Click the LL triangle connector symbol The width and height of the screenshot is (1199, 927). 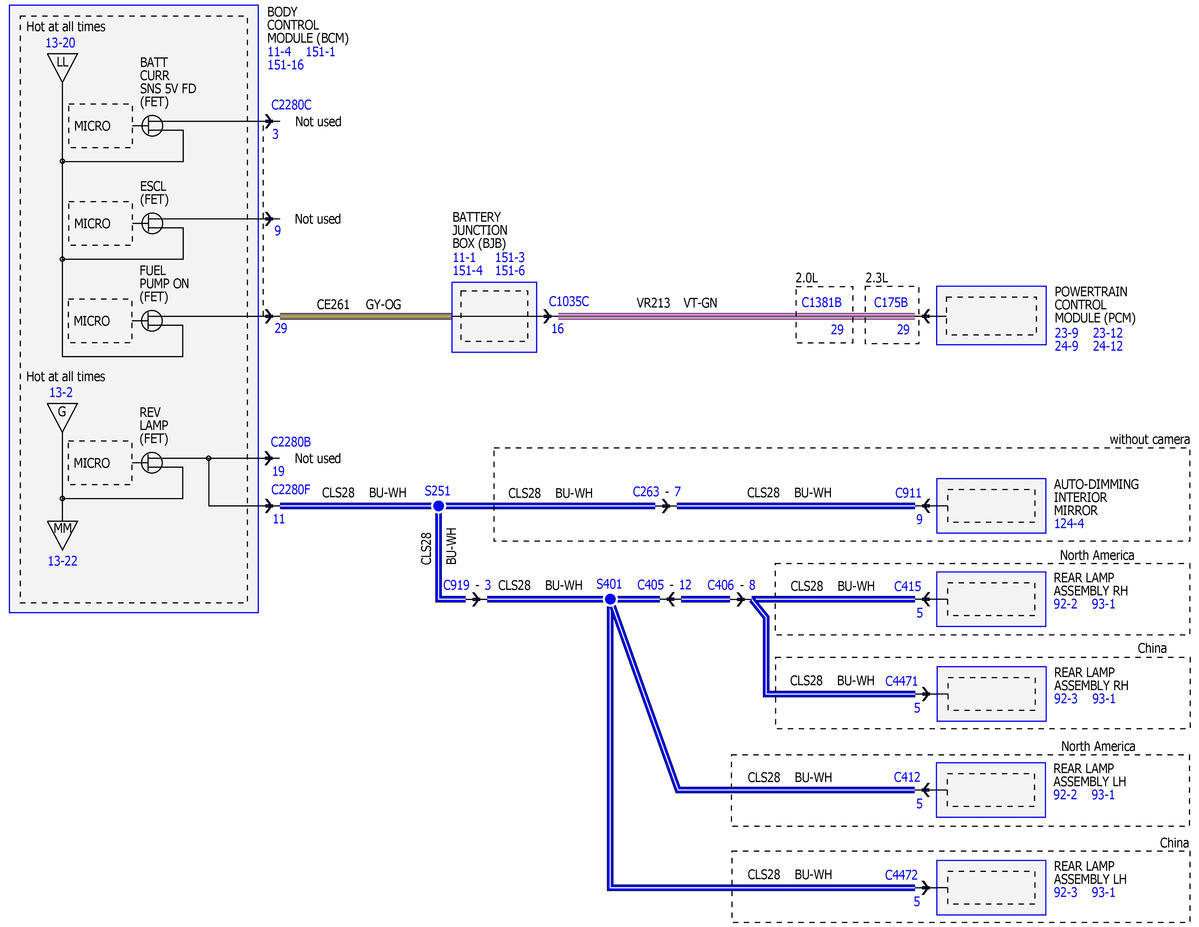[x=63, y=67]
